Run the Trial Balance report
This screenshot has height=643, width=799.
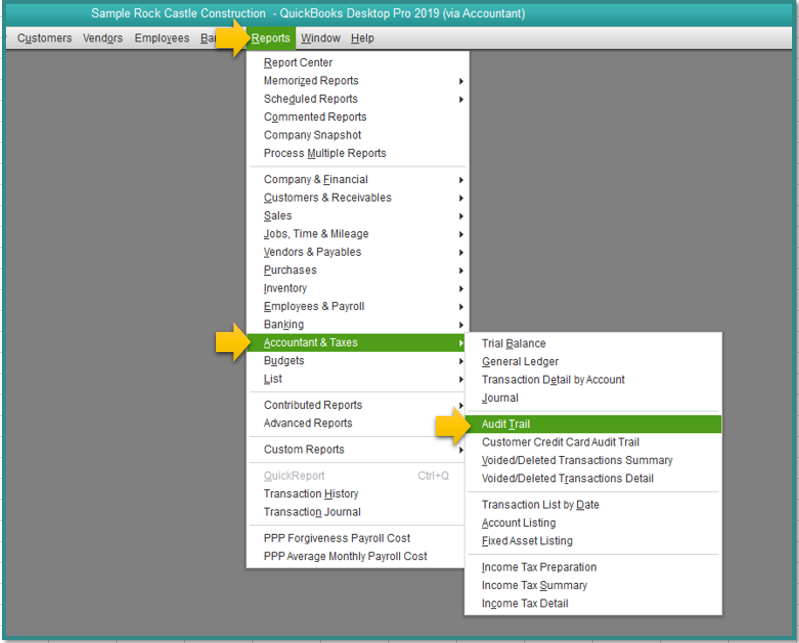[x=594, y=344]
